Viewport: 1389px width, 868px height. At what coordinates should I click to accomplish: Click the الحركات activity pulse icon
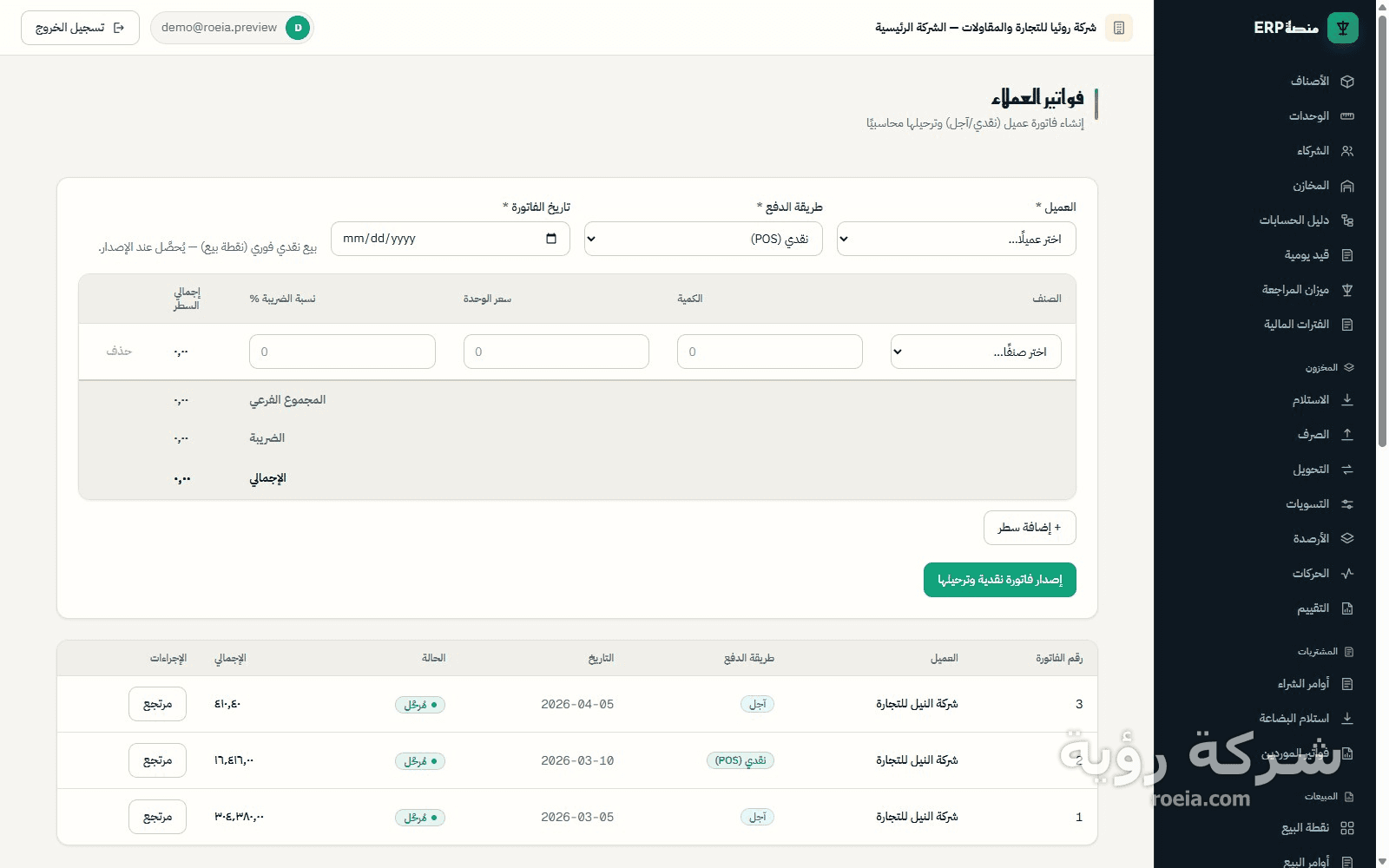1347,574
